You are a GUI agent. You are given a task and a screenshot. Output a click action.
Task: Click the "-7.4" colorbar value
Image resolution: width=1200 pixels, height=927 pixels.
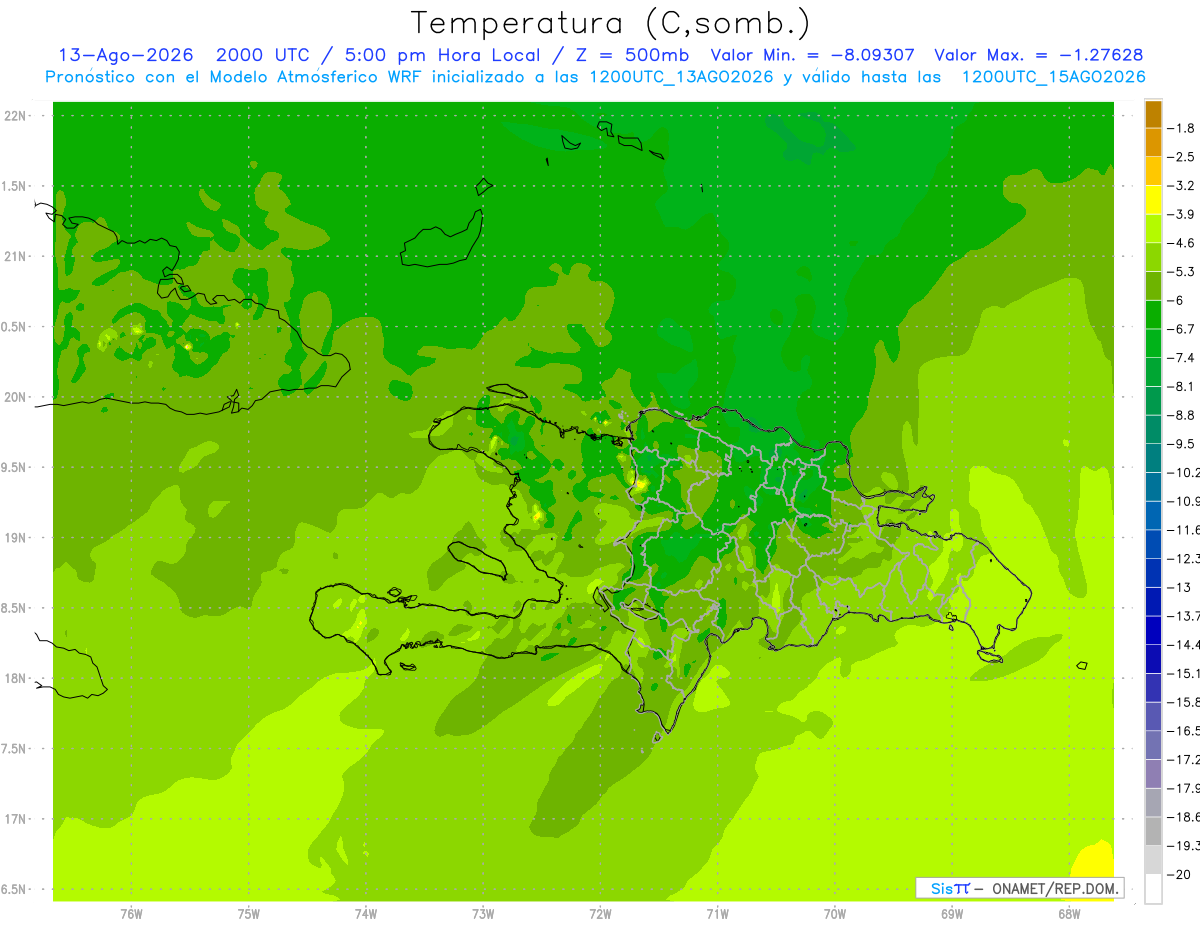(1182, 357)
